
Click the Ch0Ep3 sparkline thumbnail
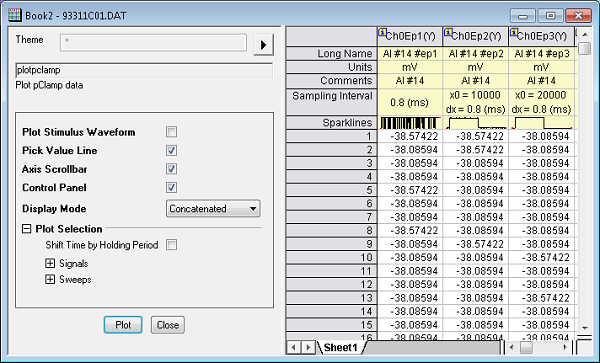point(541,123)
